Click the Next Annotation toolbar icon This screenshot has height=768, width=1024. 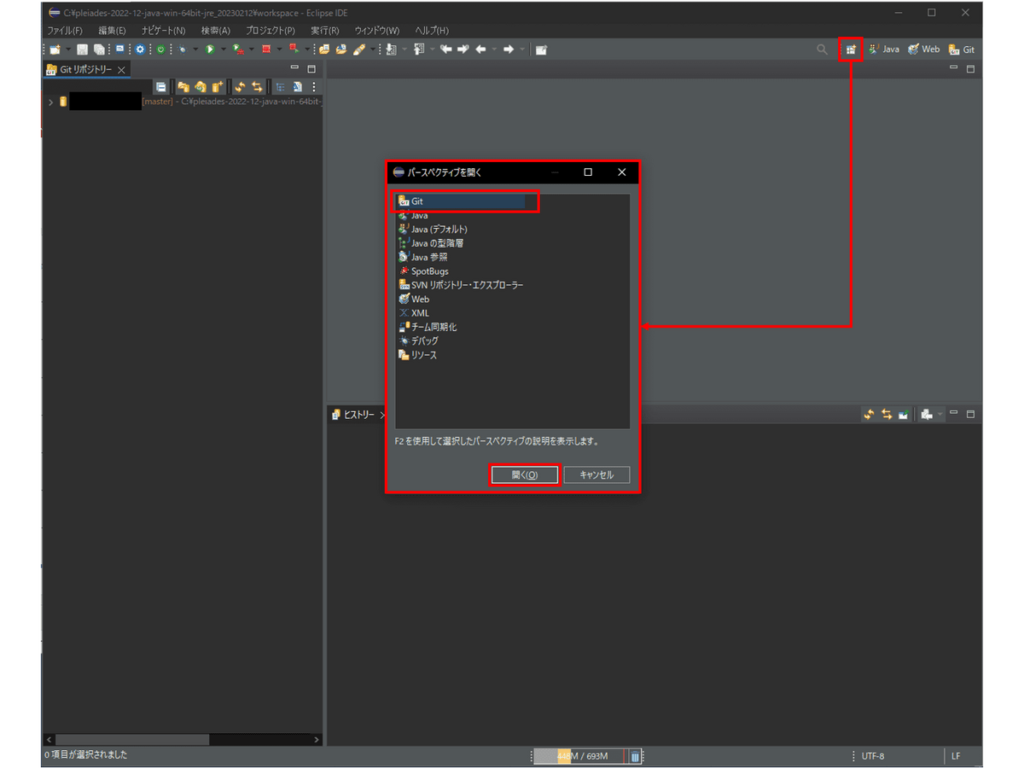391,50
